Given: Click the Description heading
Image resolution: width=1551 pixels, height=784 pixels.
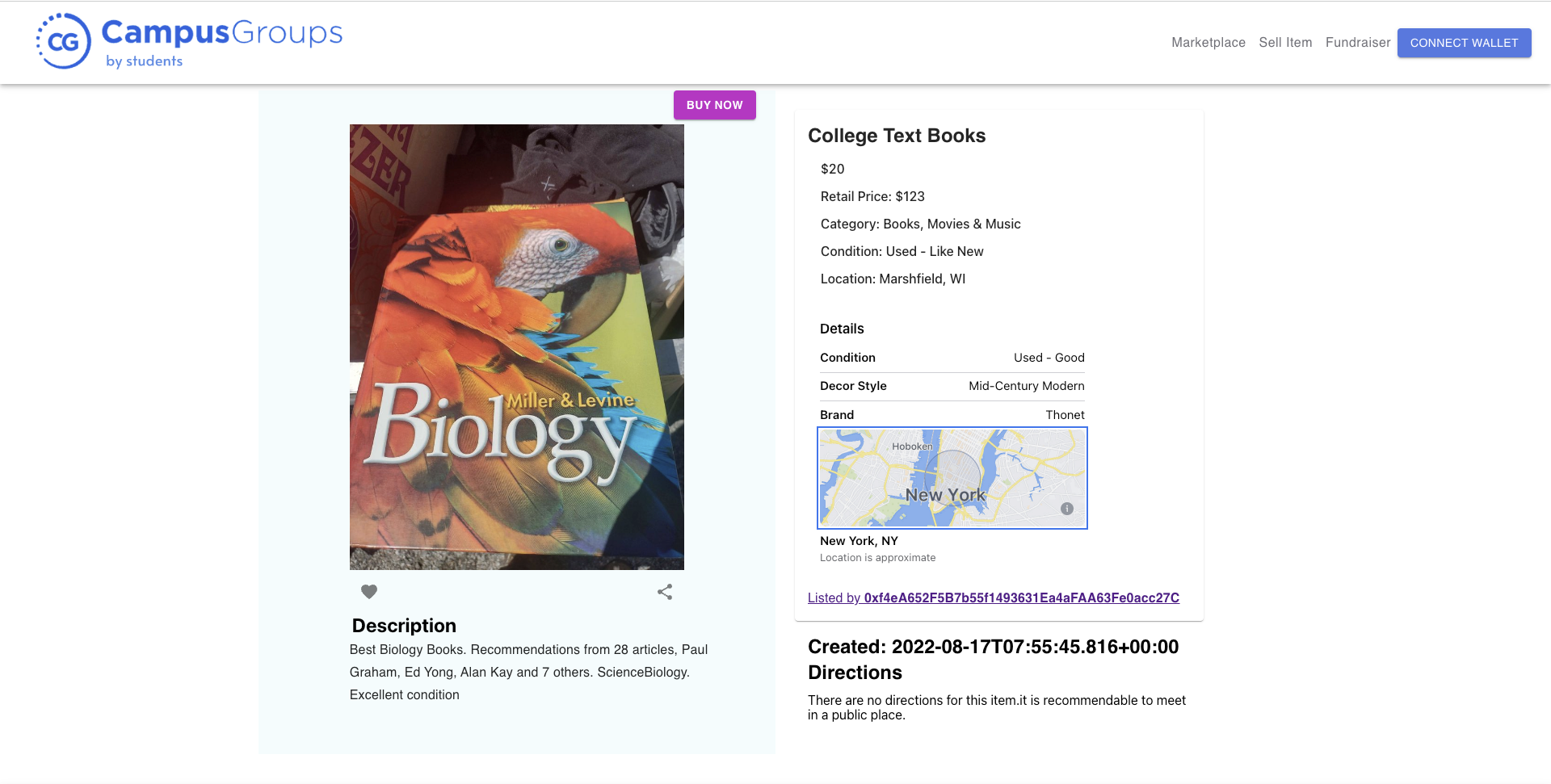Looking at the screenshot, I should tap(404, 626).
